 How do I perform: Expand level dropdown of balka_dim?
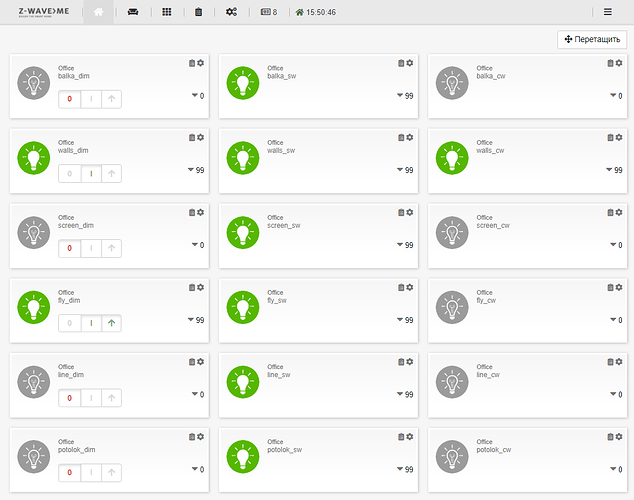coord(198,96)
